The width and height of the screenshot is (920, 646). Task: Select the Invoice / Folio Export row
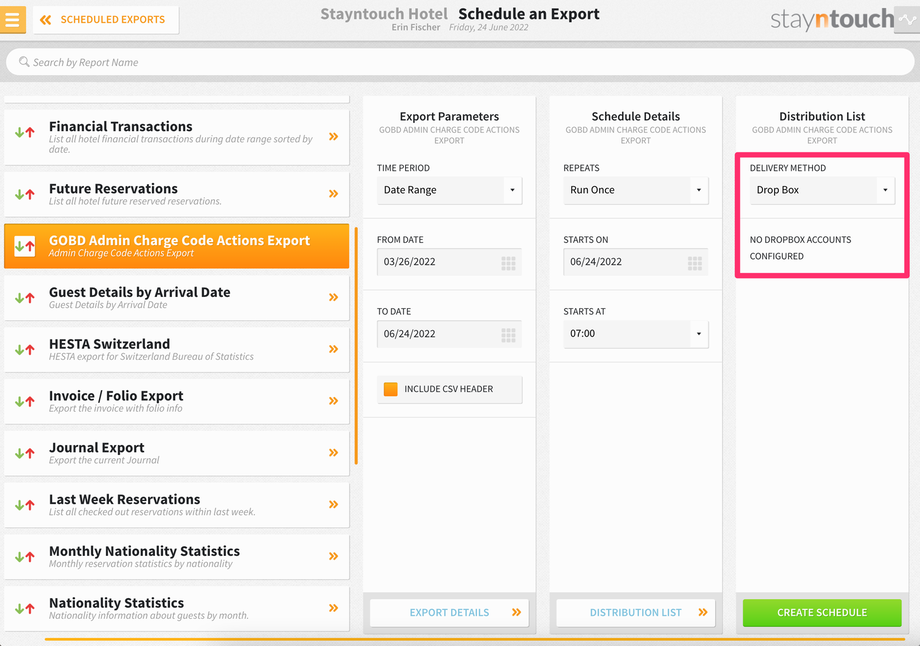[177, 401]
